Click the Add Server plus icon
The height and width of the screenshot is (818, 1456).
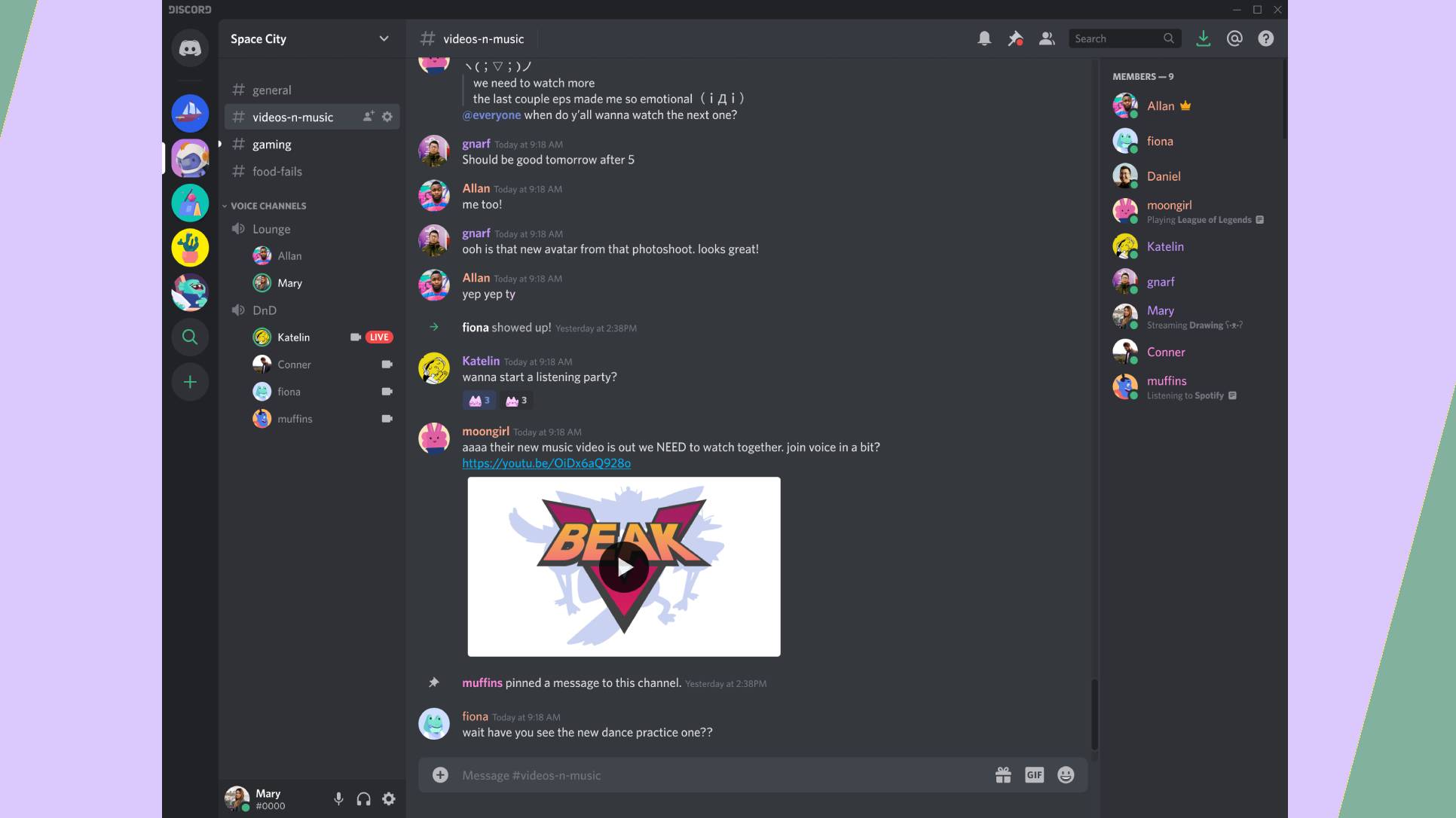pyautogui.click(x=190, y=381)
